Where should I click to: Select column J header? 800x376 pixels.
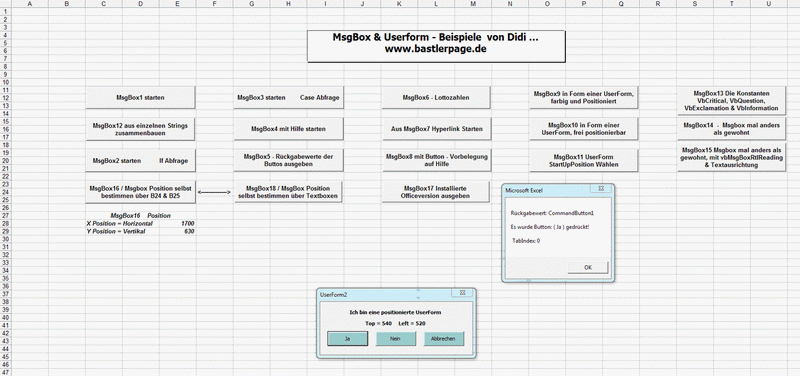[362, 4]
